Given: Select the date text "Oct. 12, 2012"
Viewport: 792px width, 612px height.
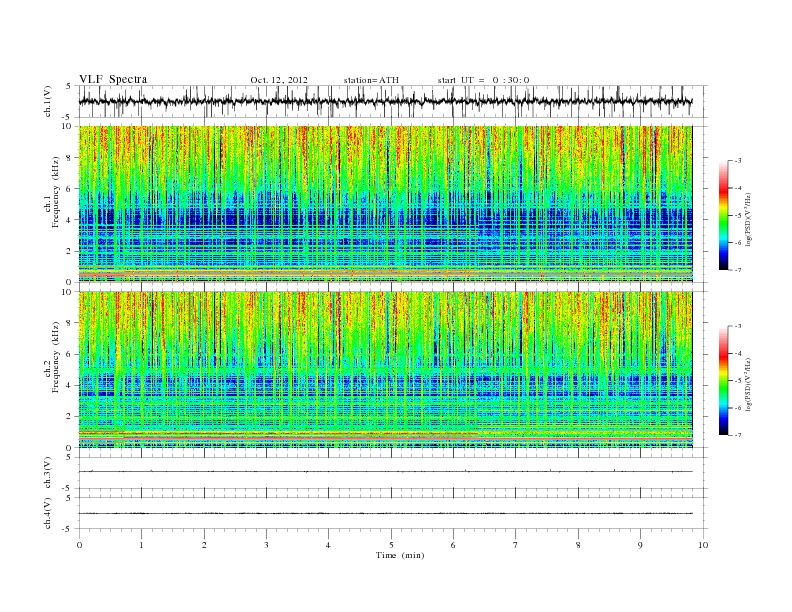Looking at the screenshot, I should 279,80.
